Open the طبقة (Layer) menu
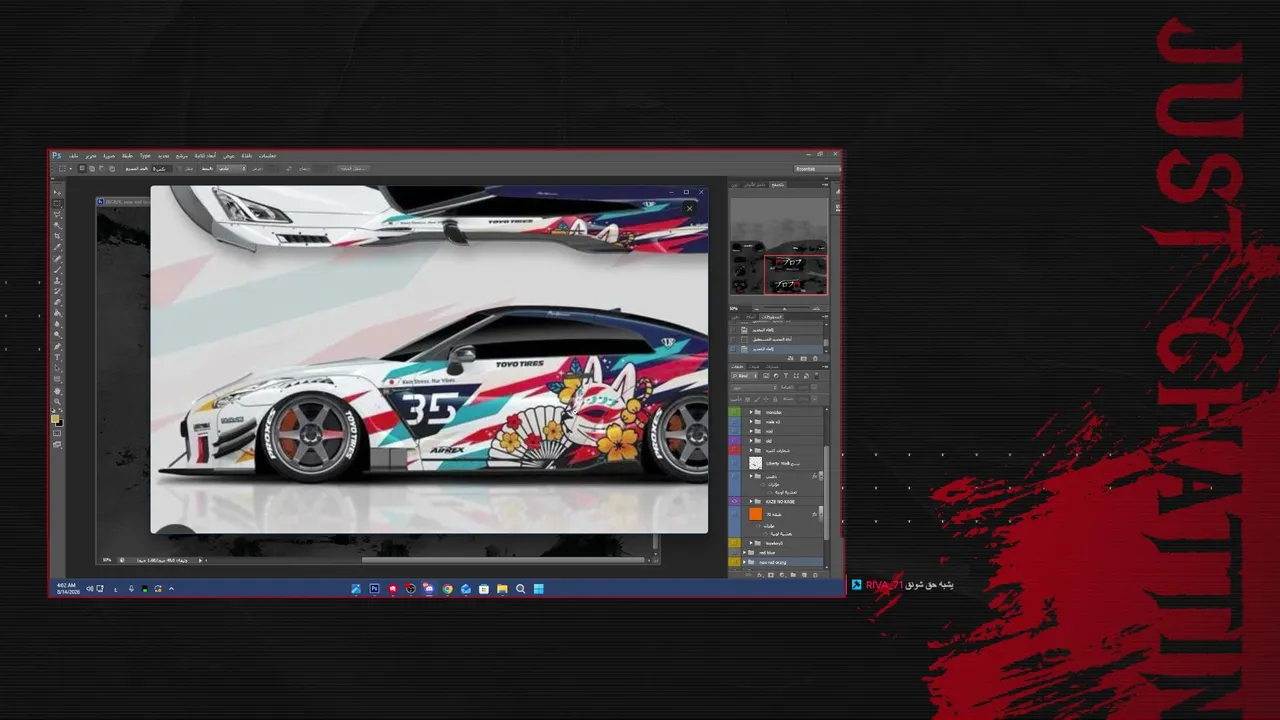The height and width of the screenshot is (720, 1280). (127, 156)
